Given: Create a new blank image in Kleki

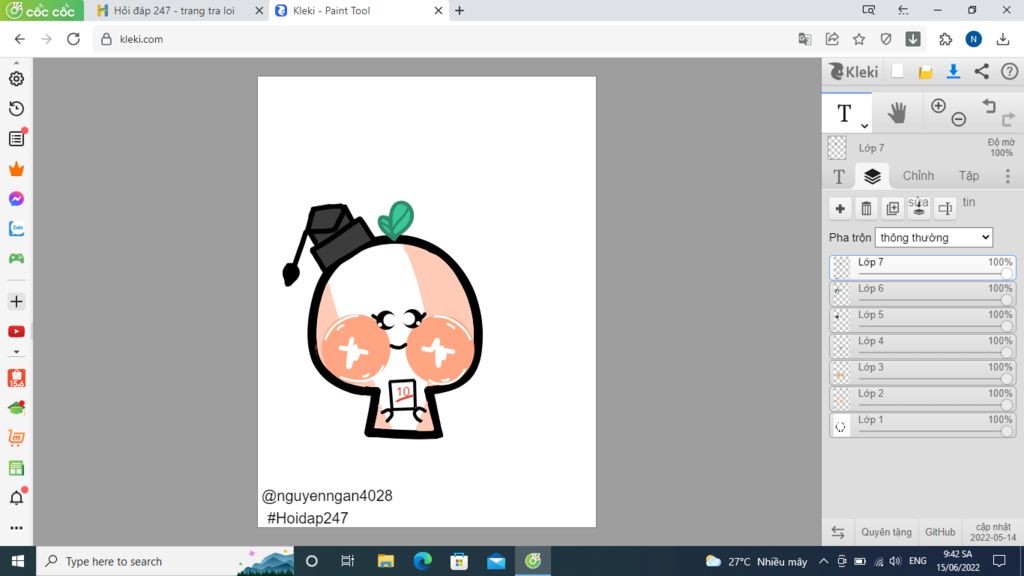Looking at the screenshot, I should (x=897, y=71).
